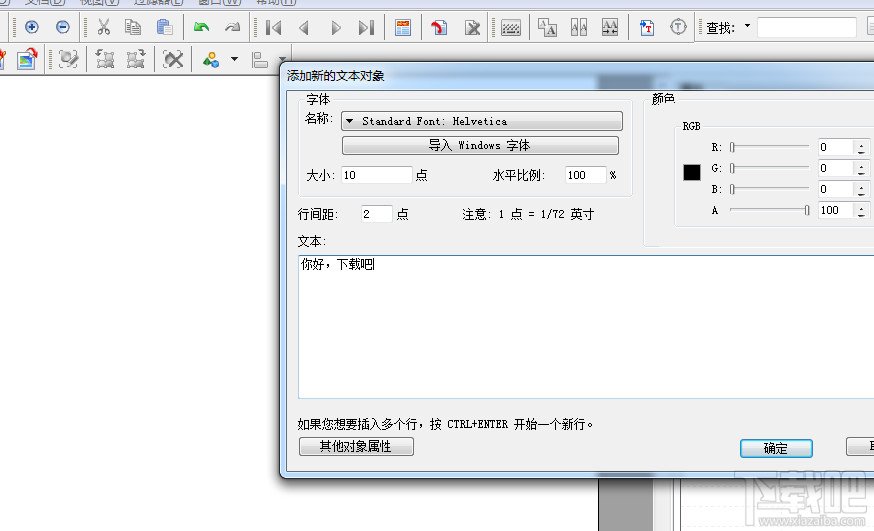
Task: Click the G value field
Action: coord(835,168)
